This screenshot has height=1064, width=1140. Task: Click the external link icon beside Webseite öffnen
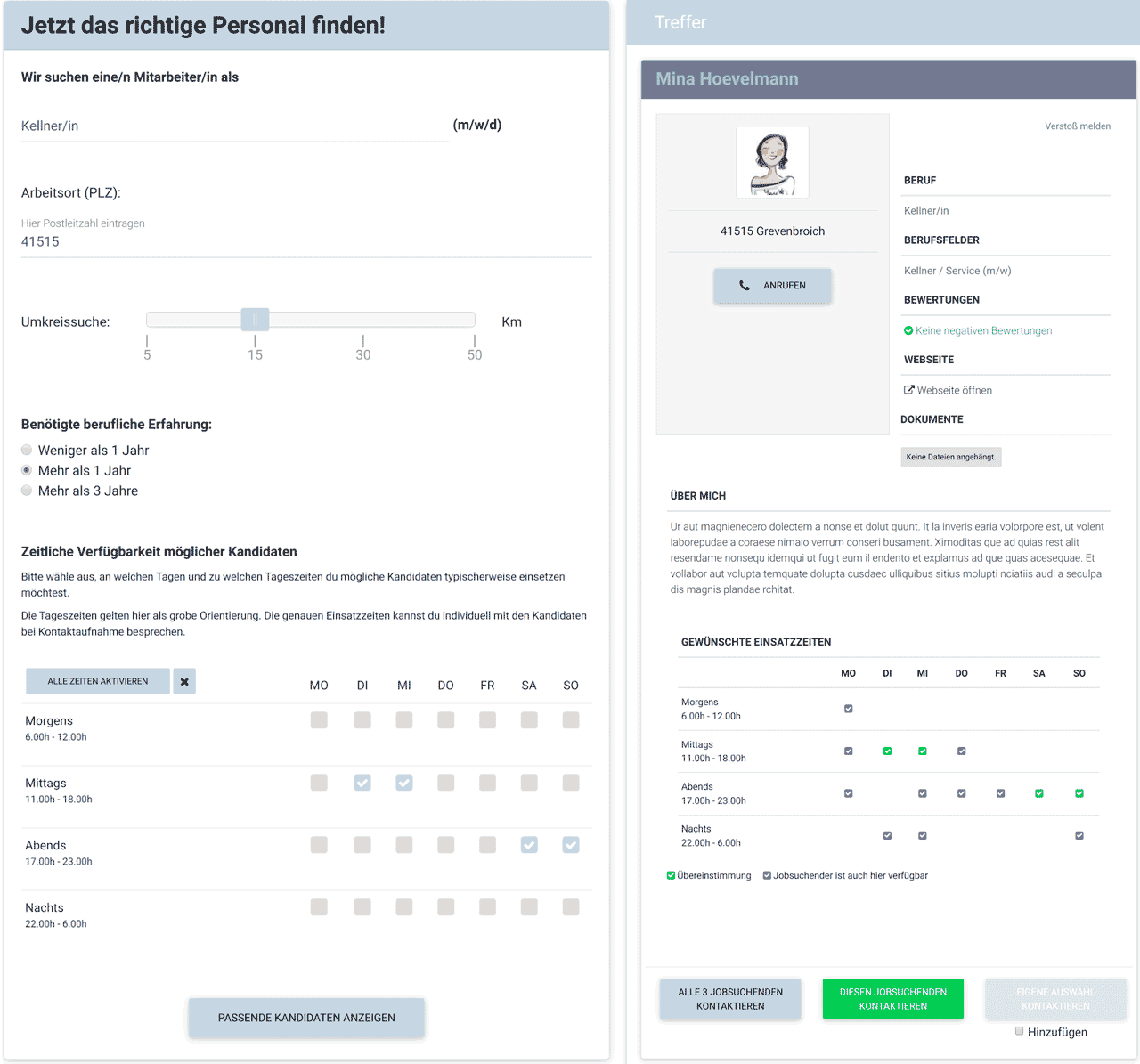click(x=909, y=390)
